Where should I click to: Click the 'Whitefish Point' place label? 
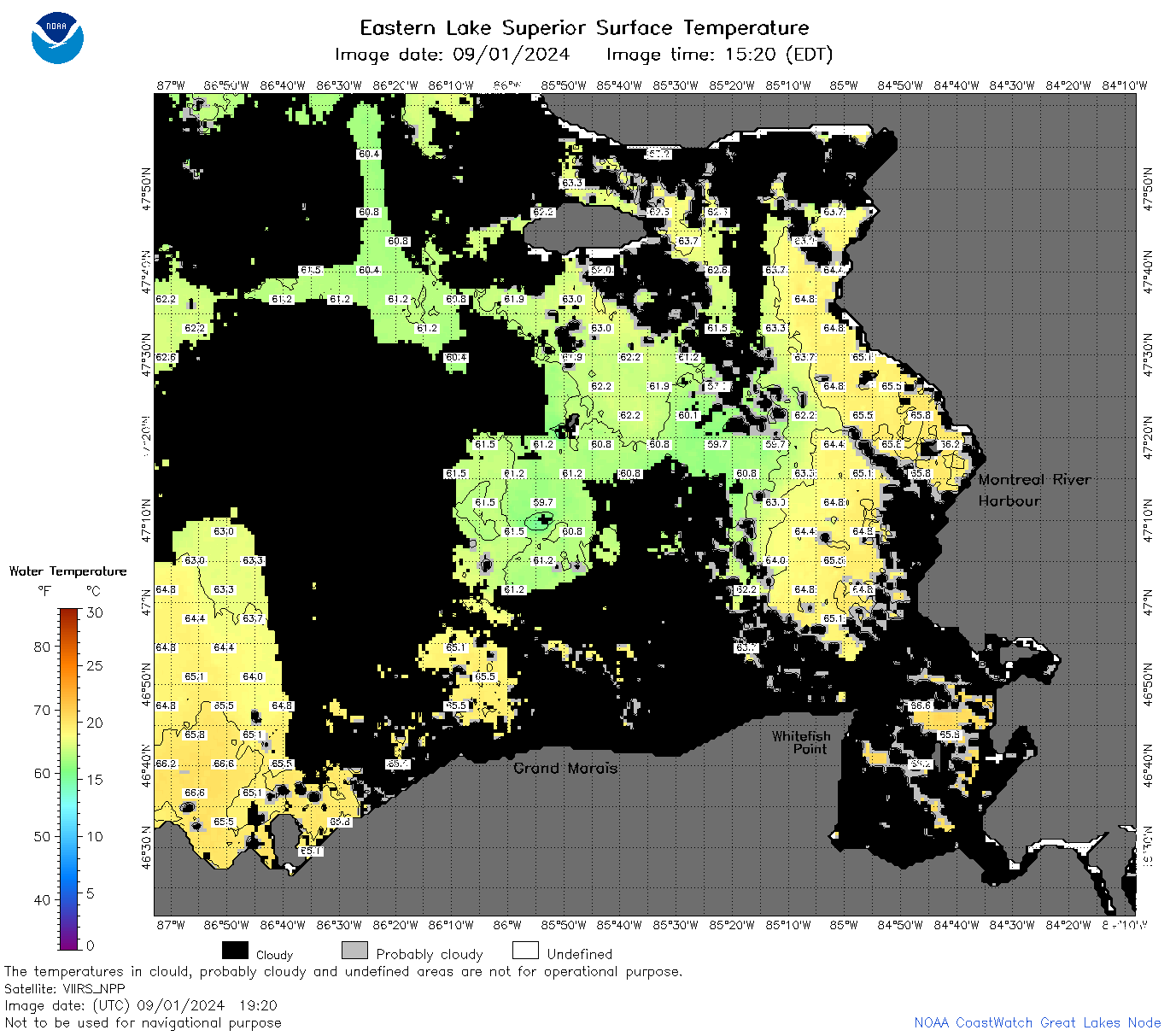pyautogui.click(x=801, y=742)
